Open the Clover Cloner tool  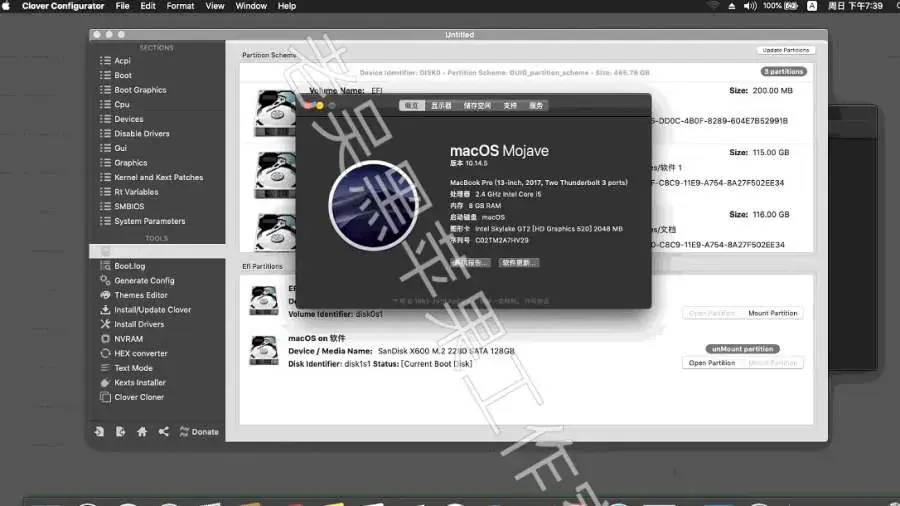pos(138,397)
